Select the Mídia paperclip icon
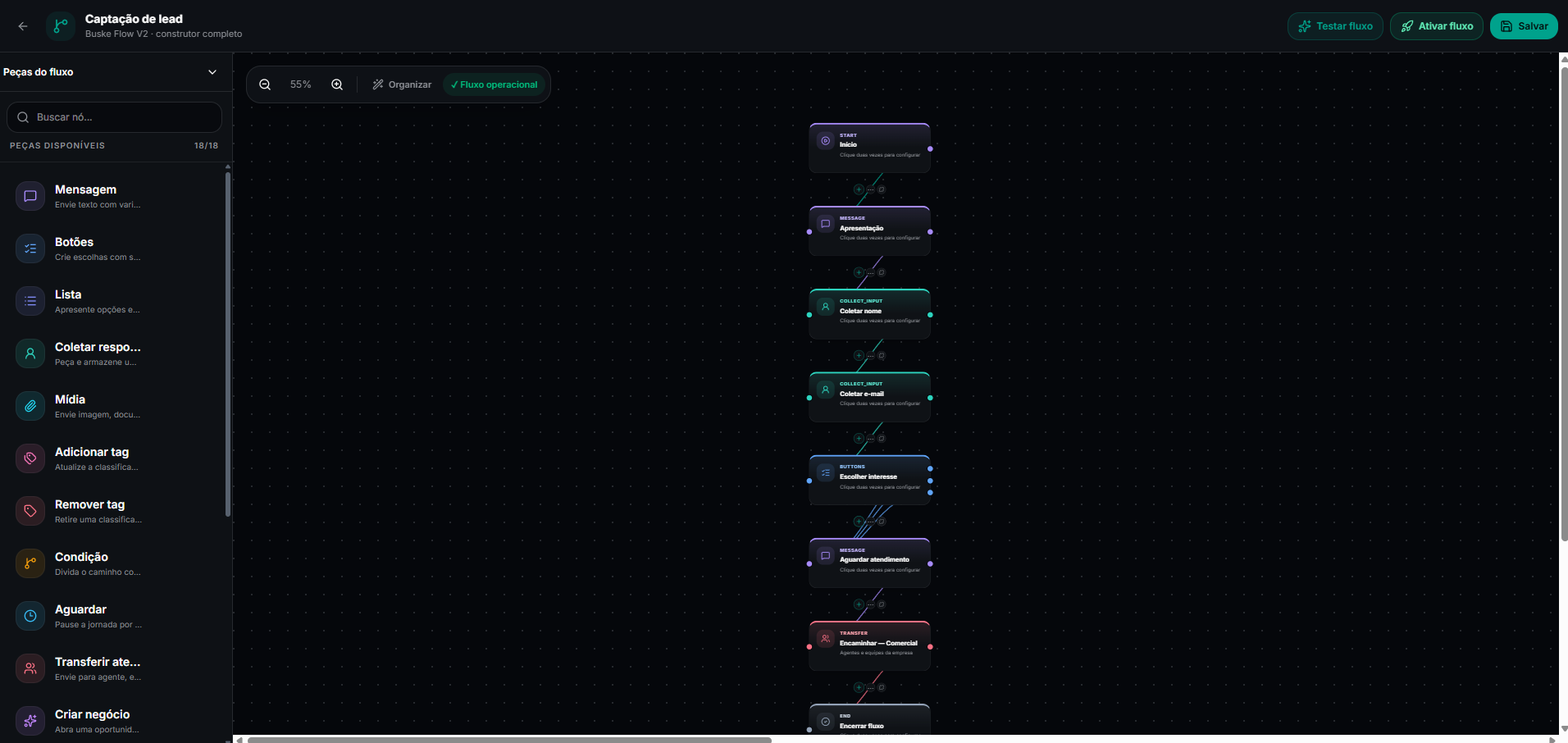Viewport: 1568px width, 743px height. (30, 406)
